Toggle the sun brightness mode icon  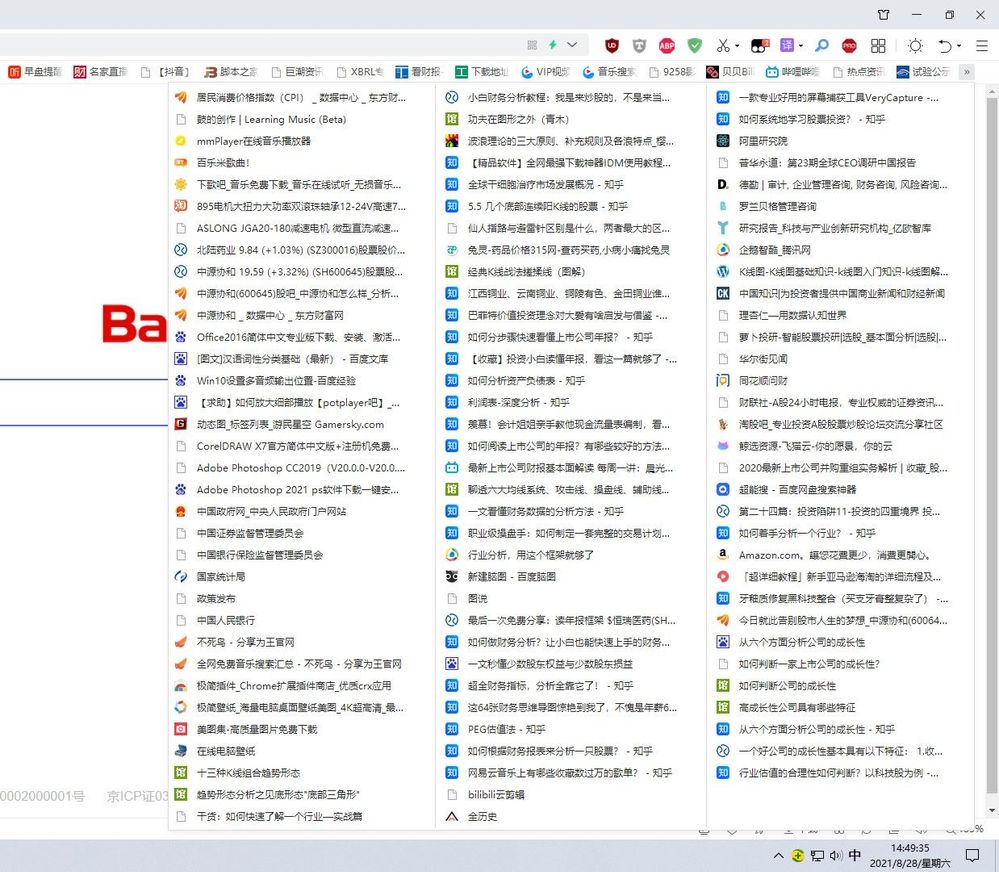(x=916, y=45)
